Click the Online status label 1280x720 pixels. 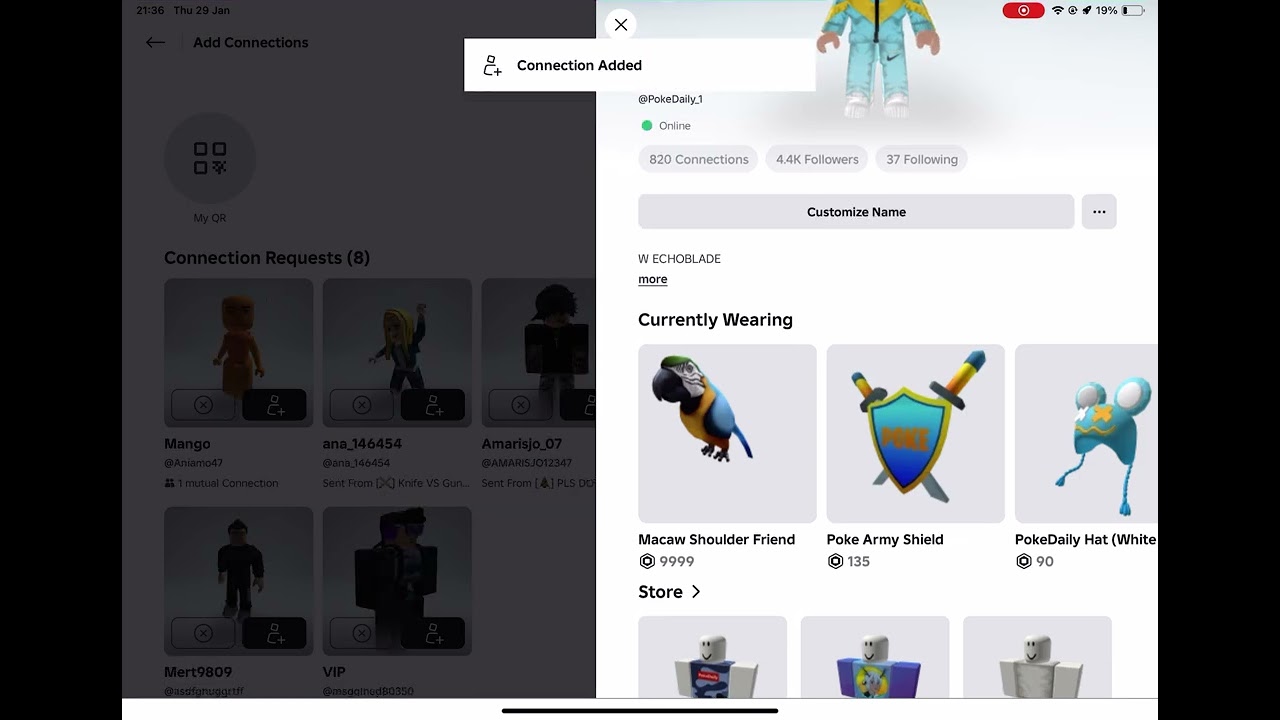click(x=675, y=126)
